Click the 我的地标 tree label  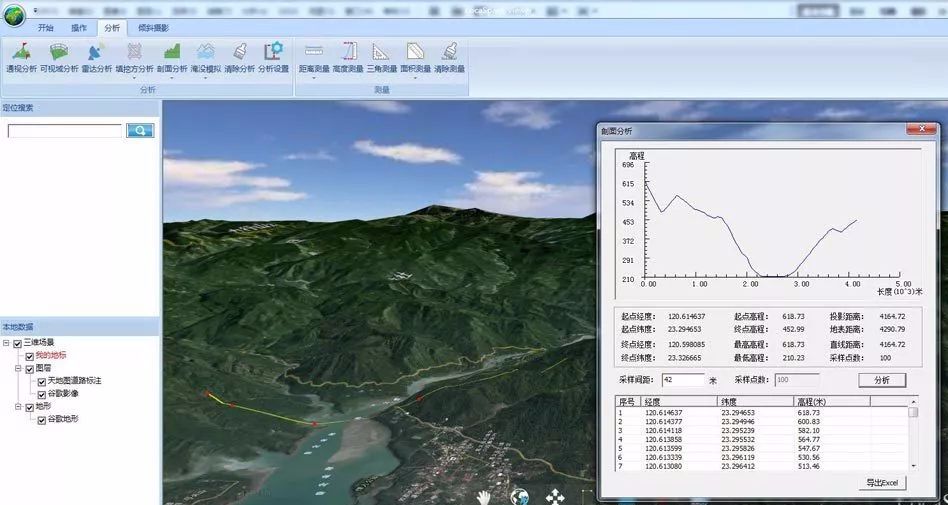pos(51,356)
